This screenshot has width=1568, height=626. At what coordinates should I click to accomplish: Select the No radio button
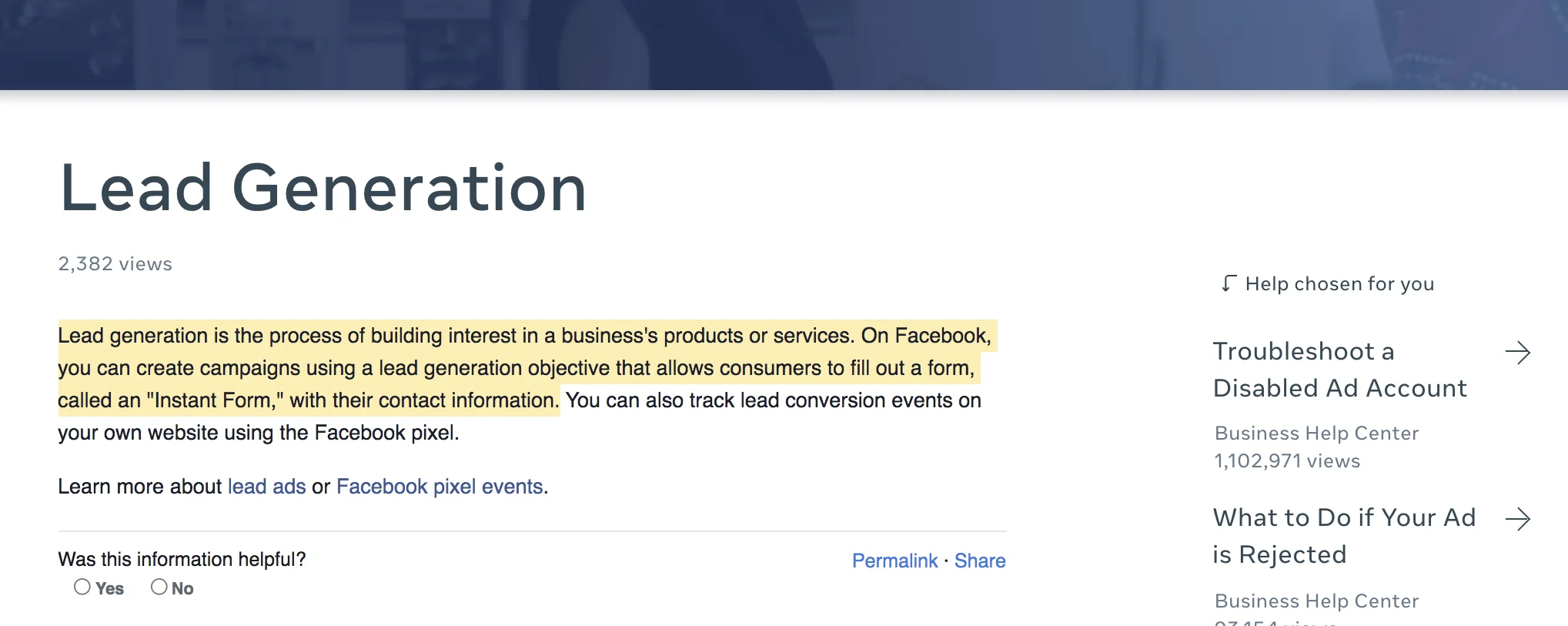(x=159, y=588)
